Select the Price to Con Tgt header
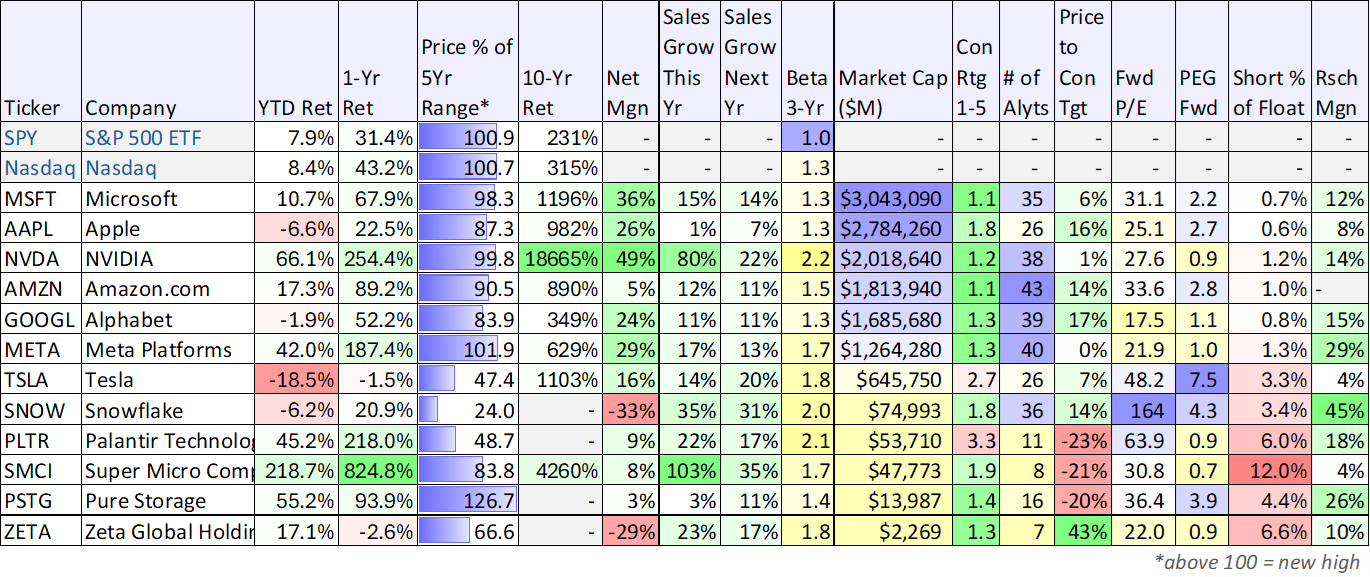This screenshot has width=1370, height=577. point(1082,62)
